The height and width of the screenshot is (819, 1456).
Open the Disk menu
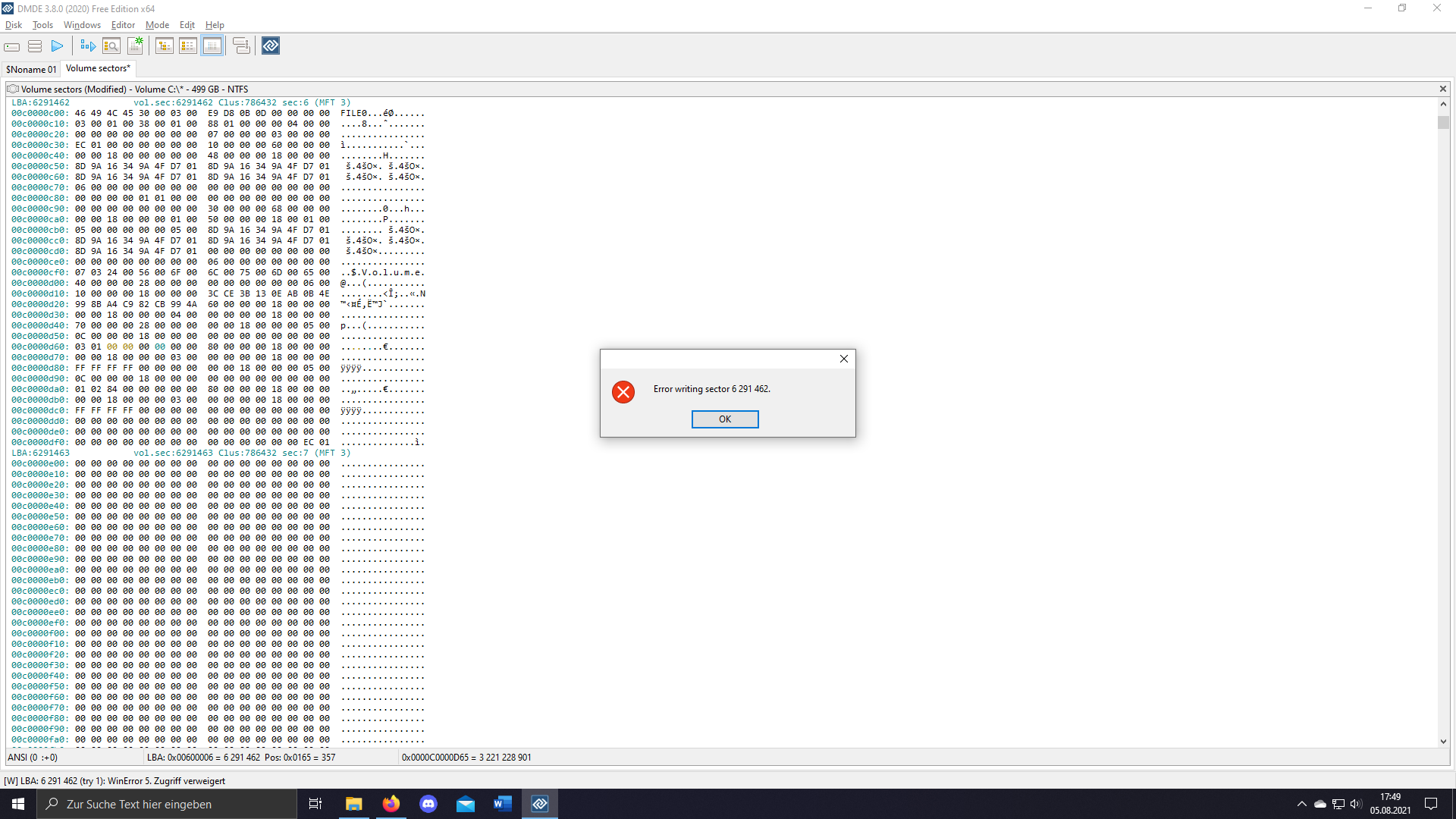click(14, 25)
